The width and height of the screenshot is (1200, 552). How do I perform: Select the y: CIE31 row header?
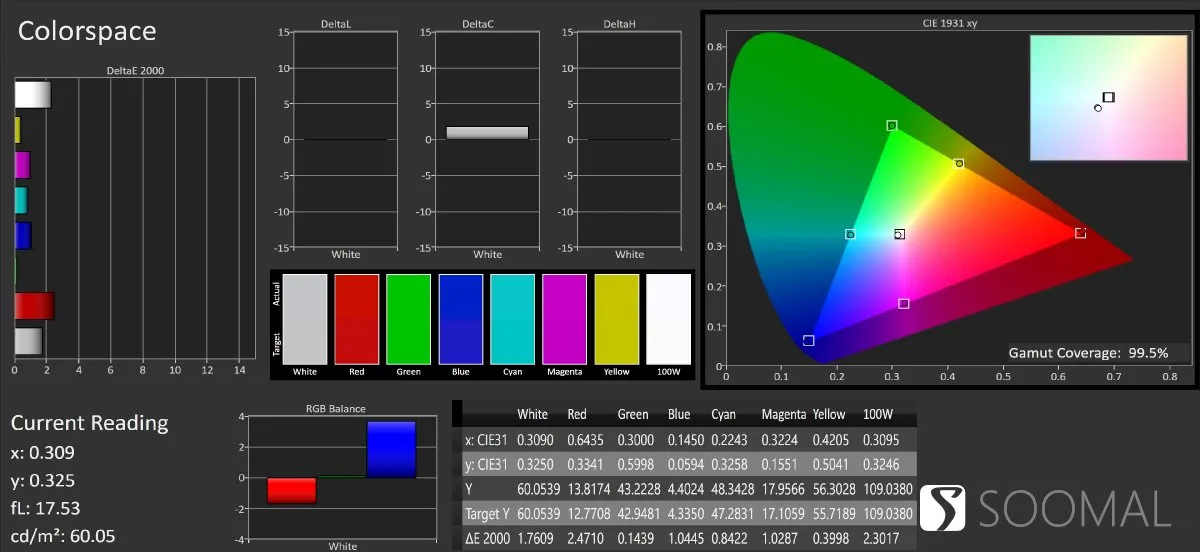(x=487, y=465)
